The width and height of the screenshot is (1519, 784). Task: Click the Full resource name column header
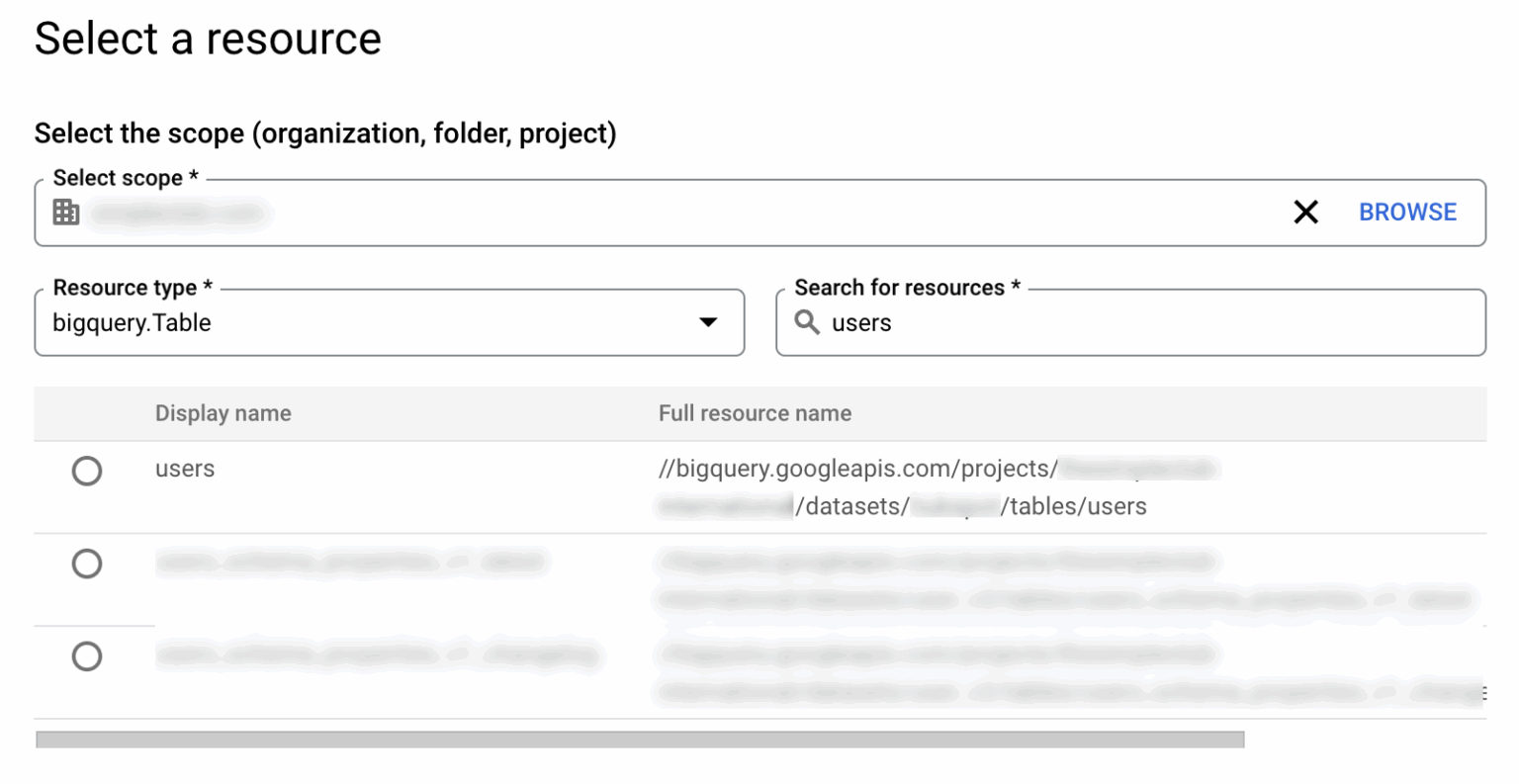[x=755, y=413]
